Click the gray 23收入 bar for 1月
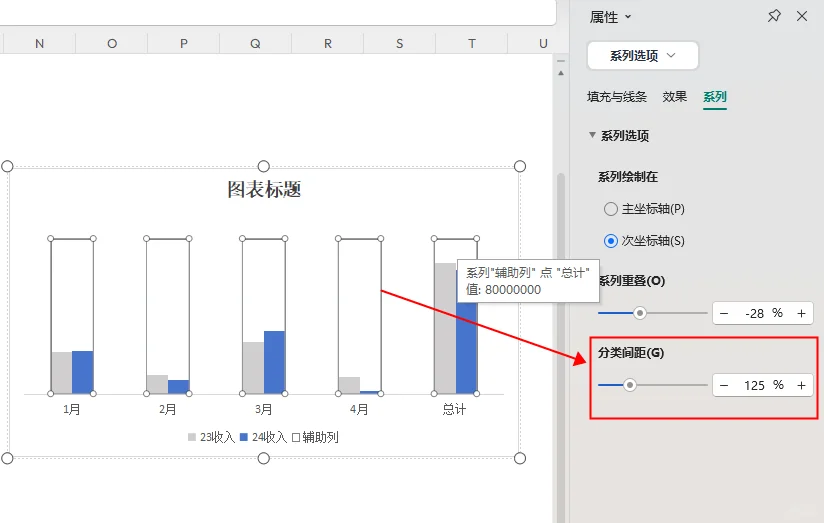The image size is (824, 523). (x=62, y=373)
